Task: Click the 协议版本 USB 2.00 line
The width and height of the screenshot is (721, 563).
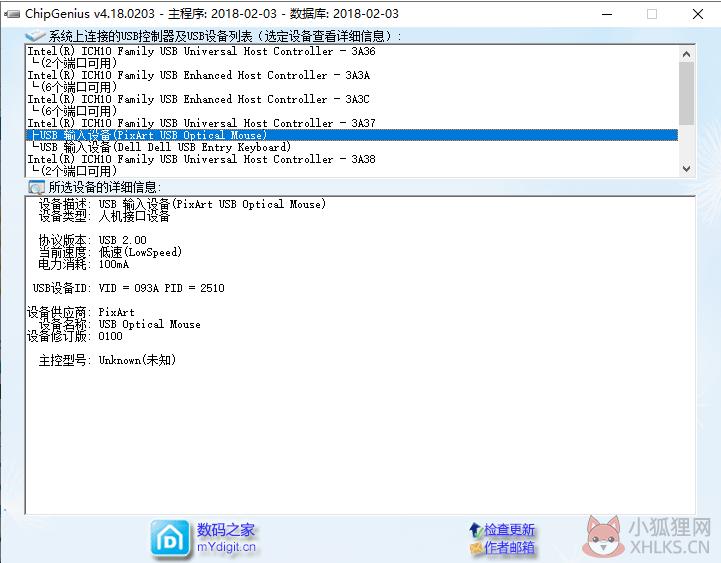Action: (x=92, y=240)
